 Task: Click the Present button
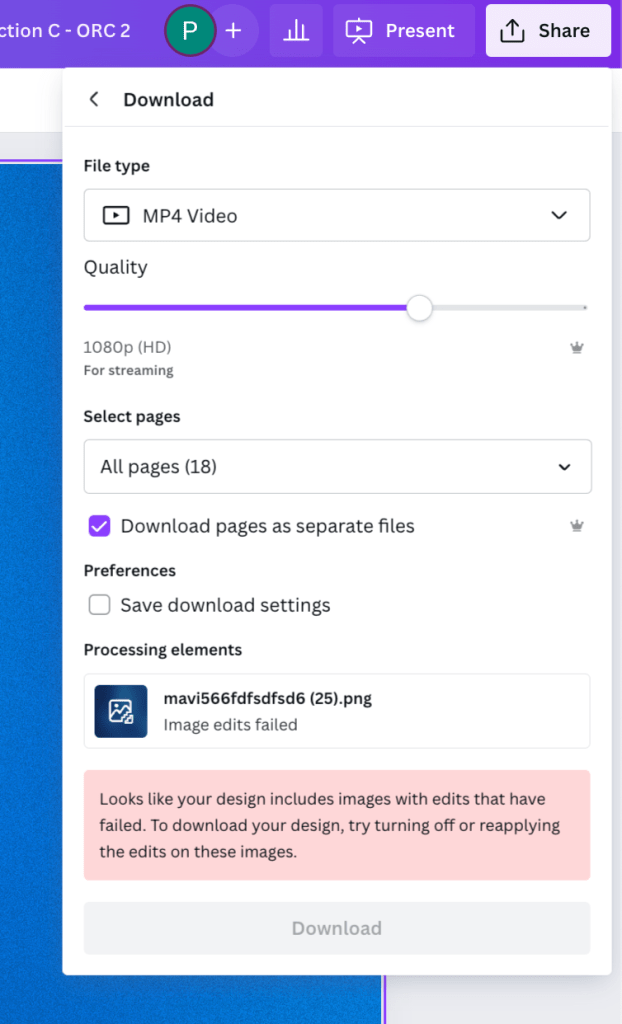tap(404, 30)
